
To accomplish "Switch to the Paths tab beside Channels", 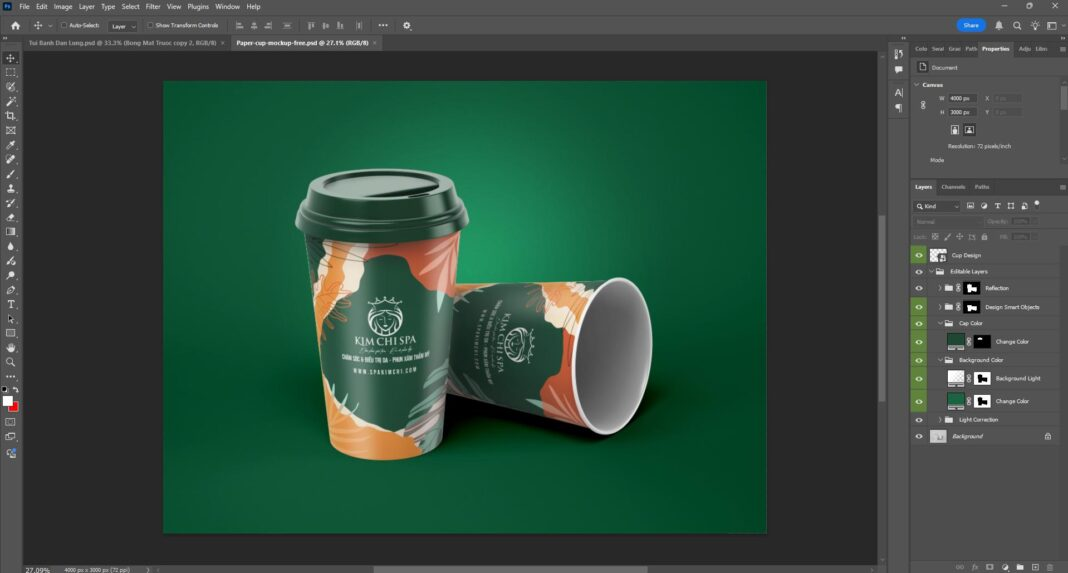I will [x=981, y=187].
